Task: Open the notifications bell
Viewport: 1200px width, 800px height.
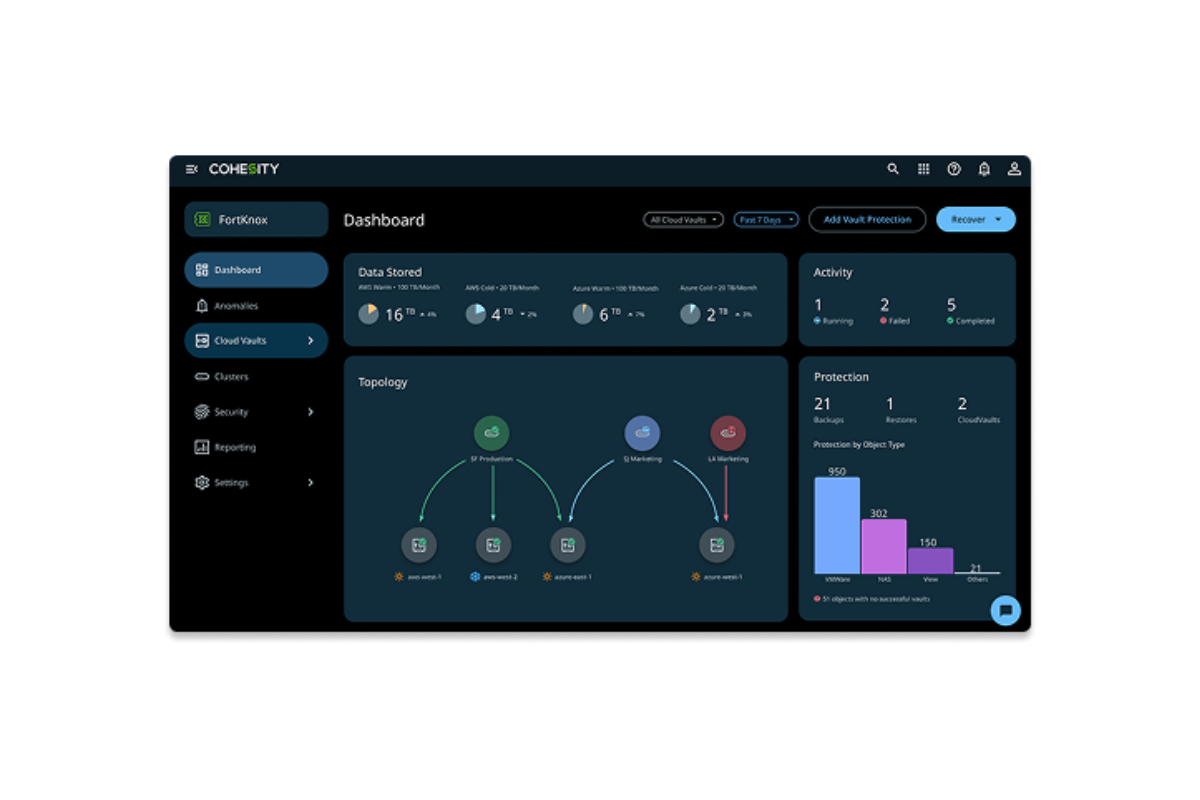Action: [x=984, y=169]
